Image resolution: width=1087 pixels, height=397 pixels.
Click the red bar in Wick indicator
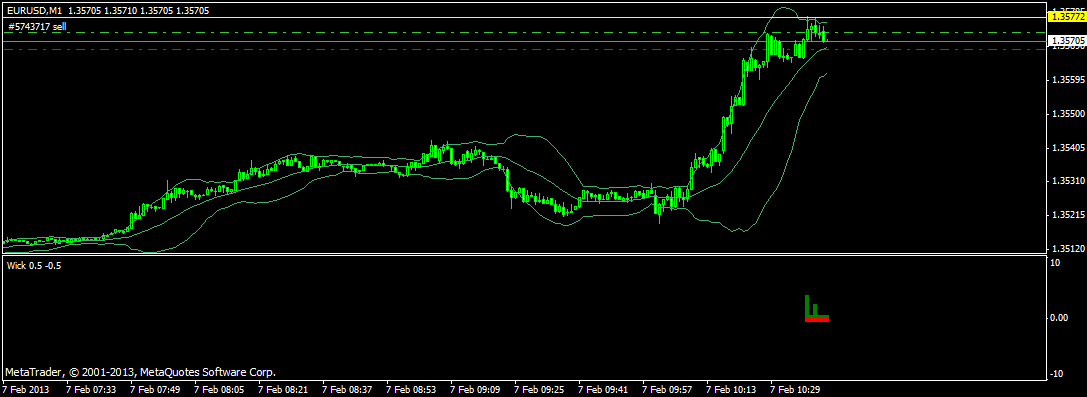pyautogui.click(x=817, y=319)
